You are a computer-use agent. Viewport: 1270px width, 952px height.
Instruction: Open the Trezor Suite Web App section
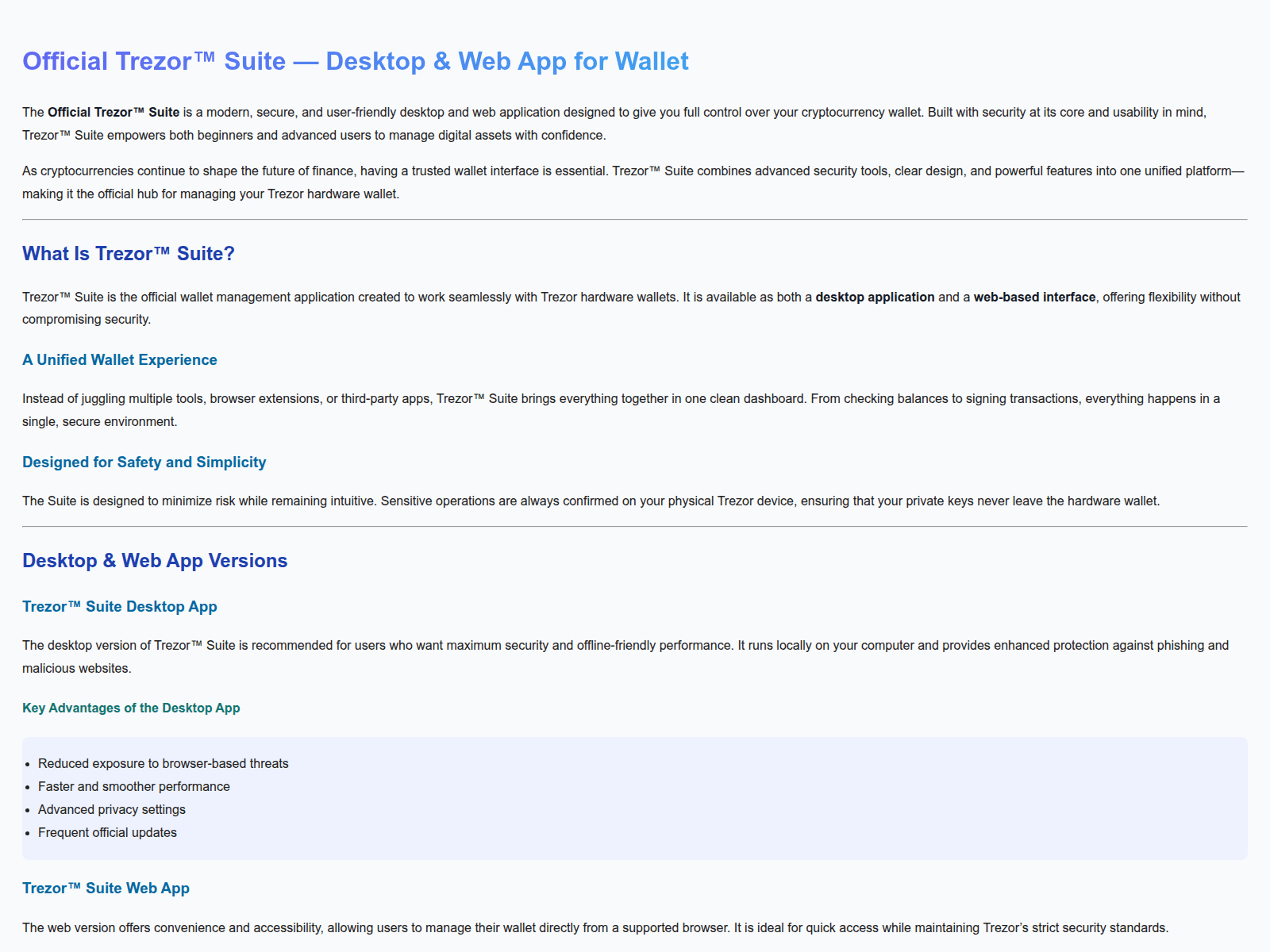click(x=106, y=888)
